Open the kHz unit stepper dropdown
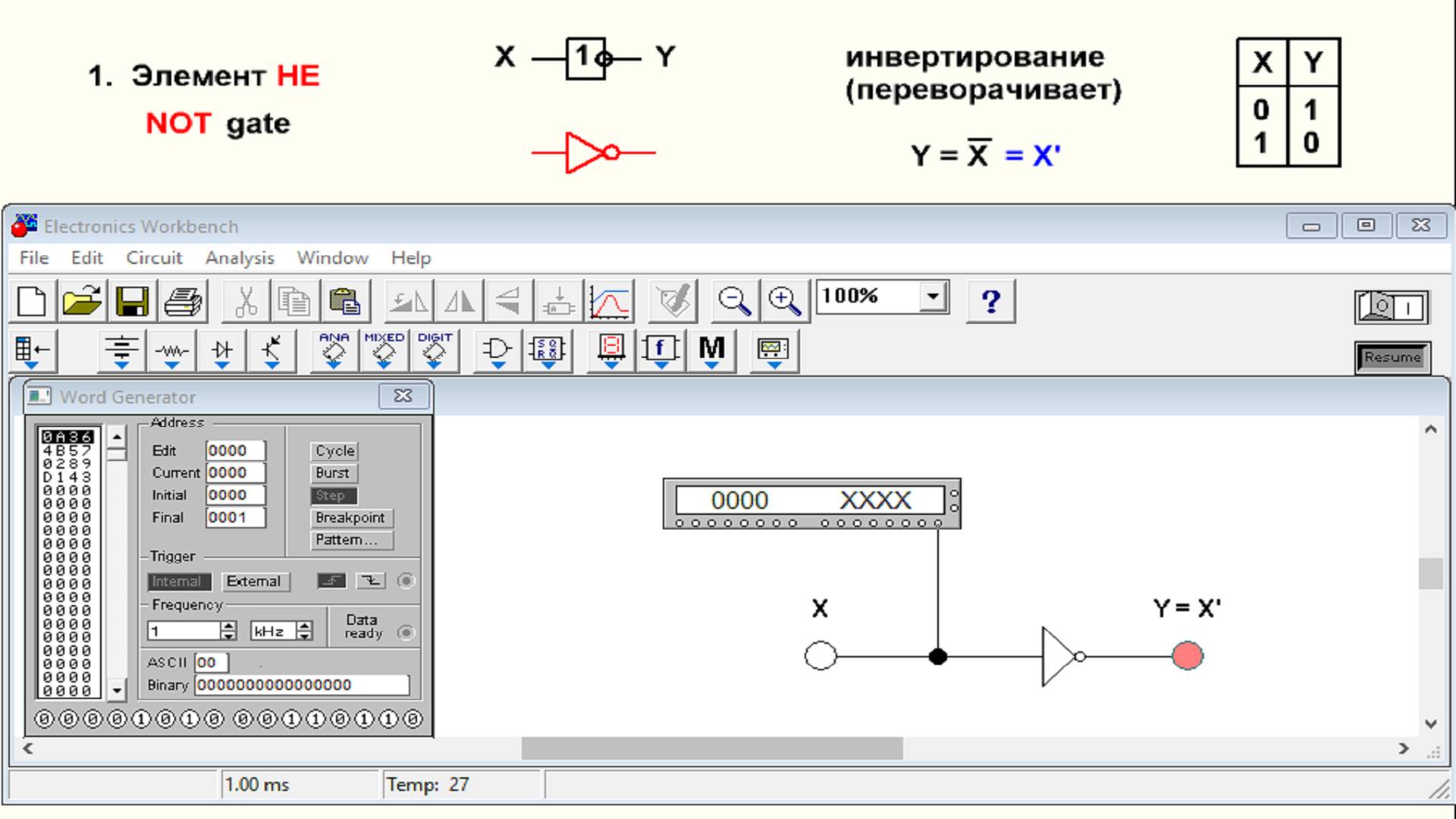1456x819 pixels. coord(305,630)
